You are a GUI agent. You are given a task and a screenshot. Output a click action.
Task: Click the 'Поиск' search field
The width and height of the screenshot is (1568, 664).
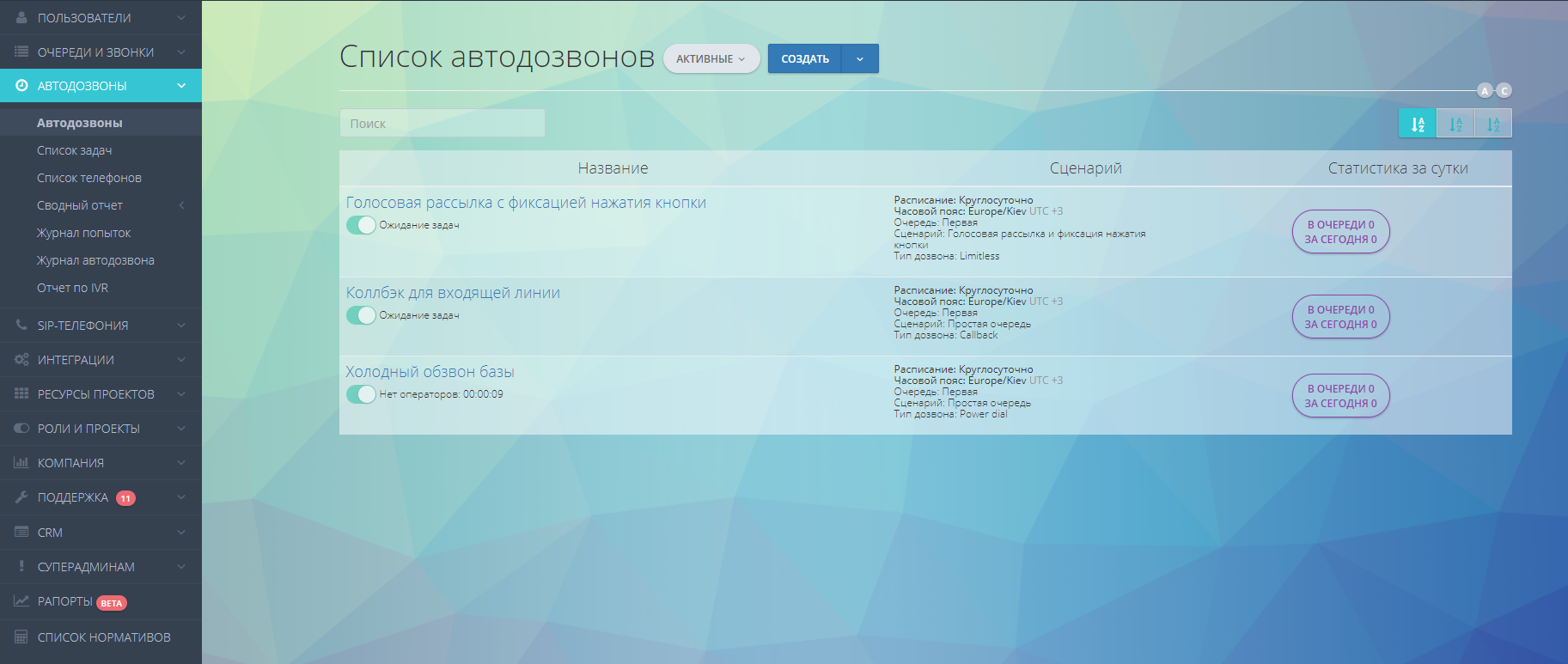(442, 123)
